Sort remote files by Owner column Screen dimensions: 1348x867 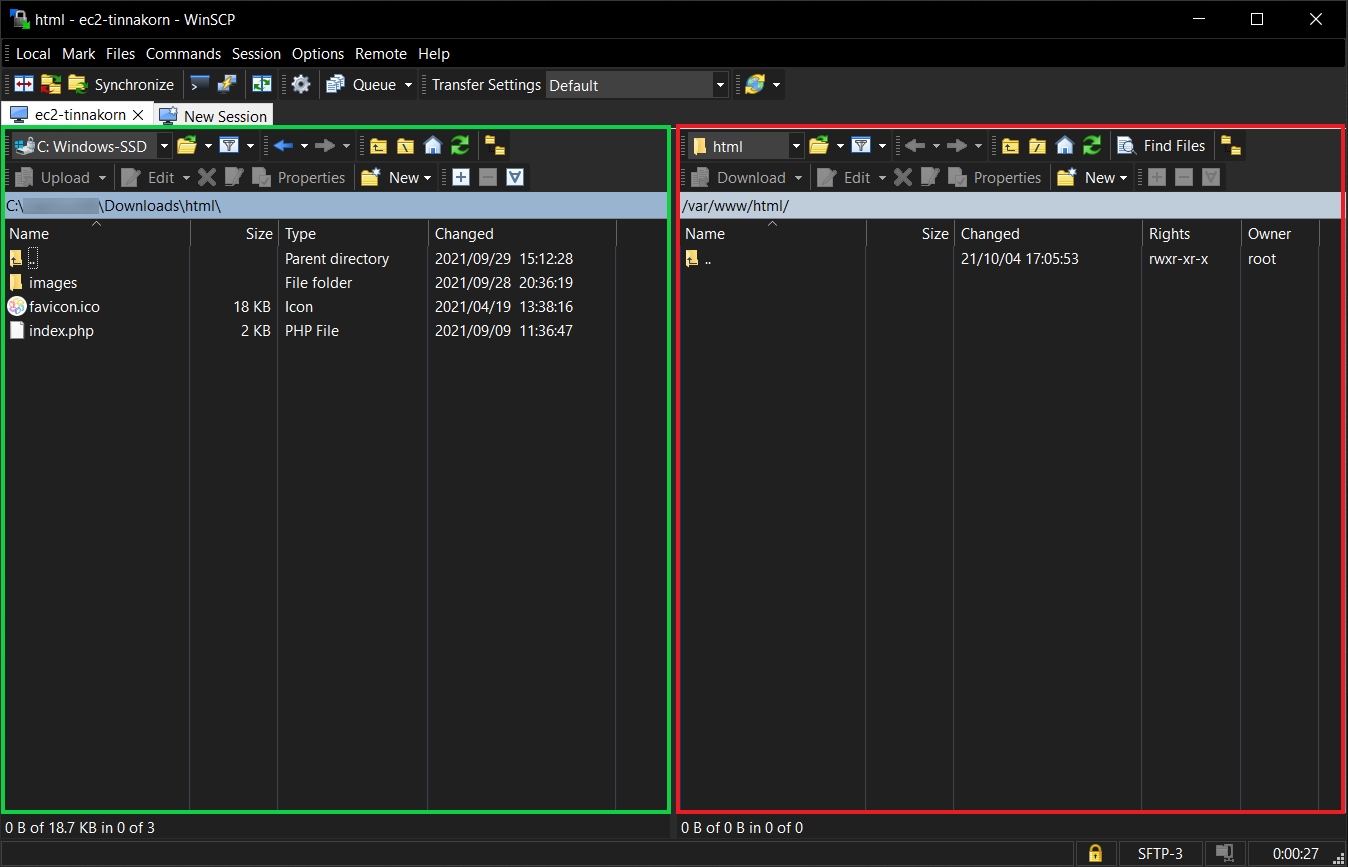coord(1280,234)
